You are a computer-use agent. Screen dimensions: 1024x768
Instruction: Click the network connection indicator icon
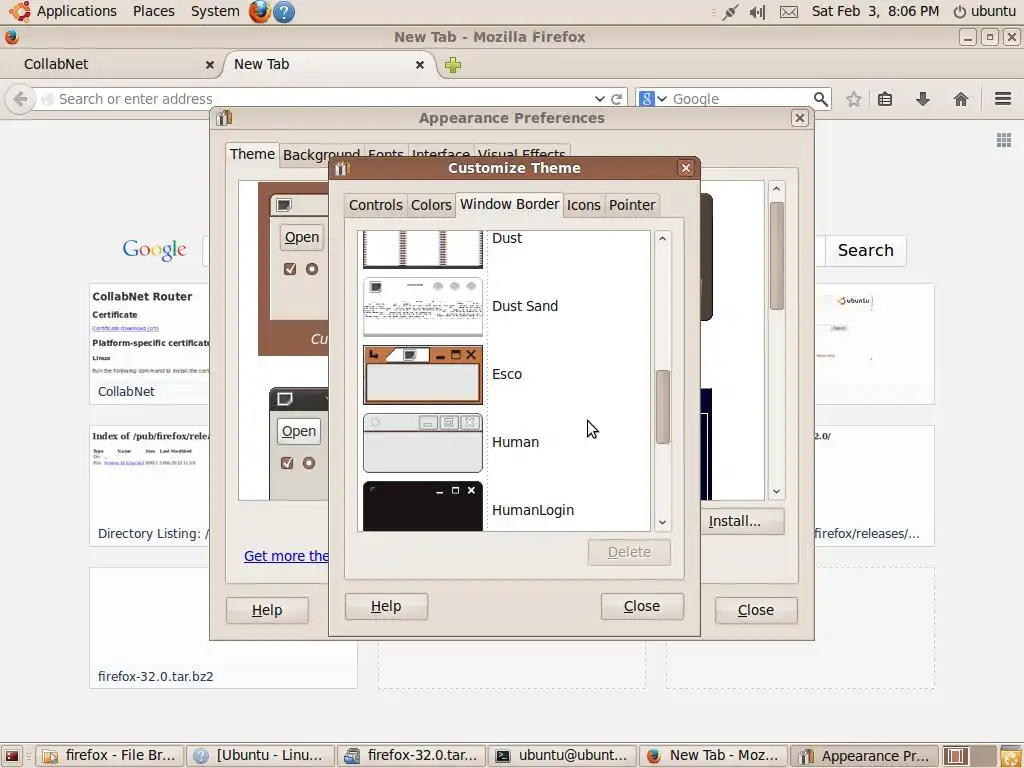[x=729, y=12]
